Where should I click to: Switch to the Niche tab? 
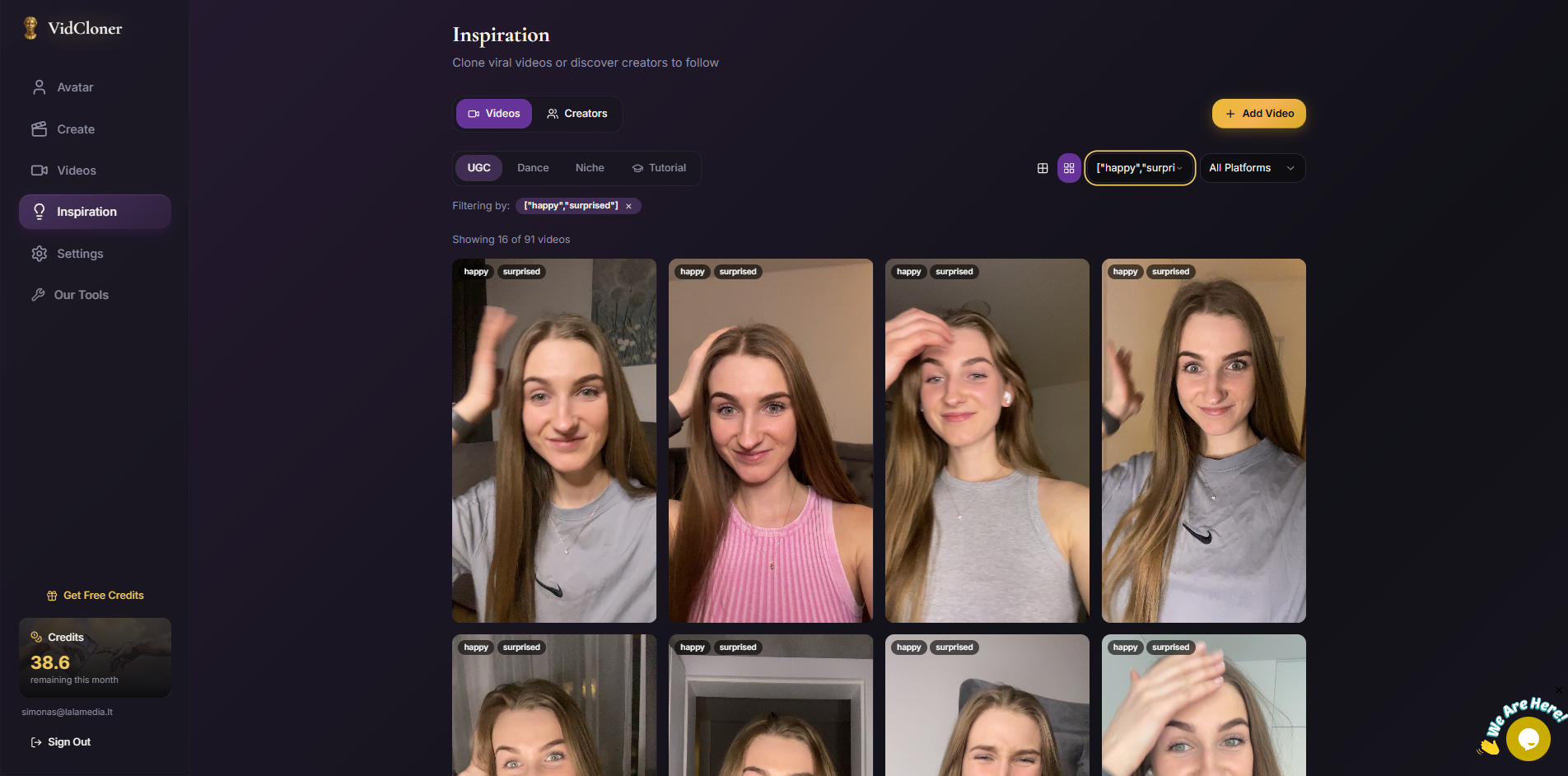[590, 167]
